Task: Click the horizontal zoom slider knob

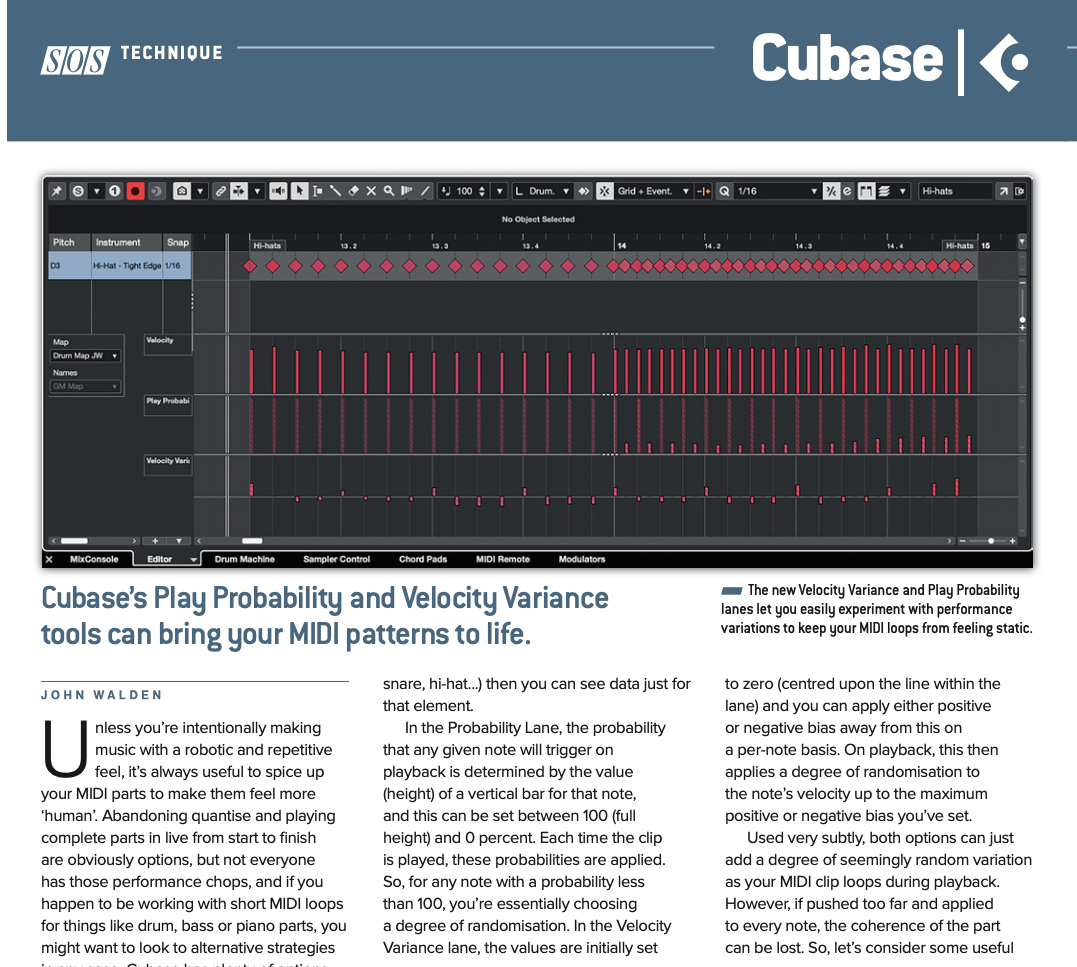Action: [x=991, y=541]
